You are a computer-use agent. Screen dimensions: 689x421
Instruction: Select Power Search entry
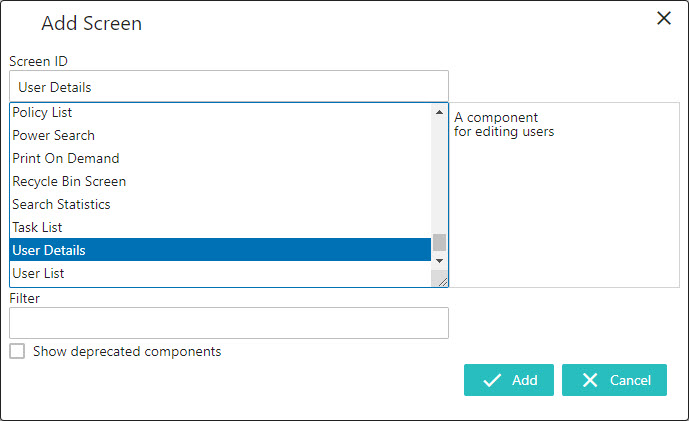click(53, 135)
